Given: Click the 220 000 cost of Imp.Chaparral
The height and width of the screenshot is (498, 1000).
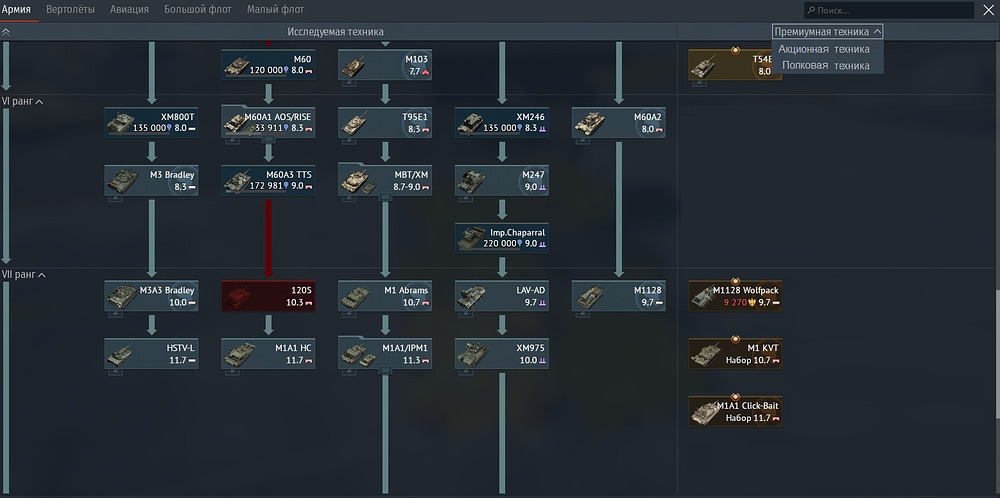Looking at the screenshot, I should pyautogui.click(x=503, y=244).
